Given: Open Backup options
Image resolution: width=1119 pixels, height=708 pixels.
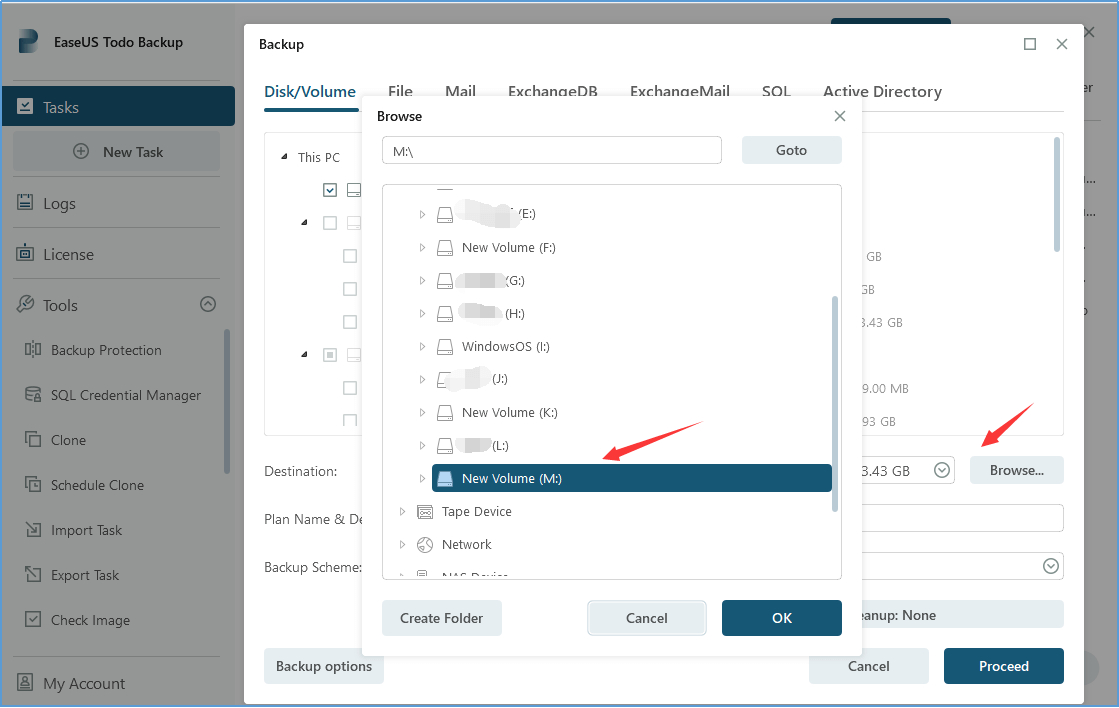Looking at the screenshot, I should 324,666.
